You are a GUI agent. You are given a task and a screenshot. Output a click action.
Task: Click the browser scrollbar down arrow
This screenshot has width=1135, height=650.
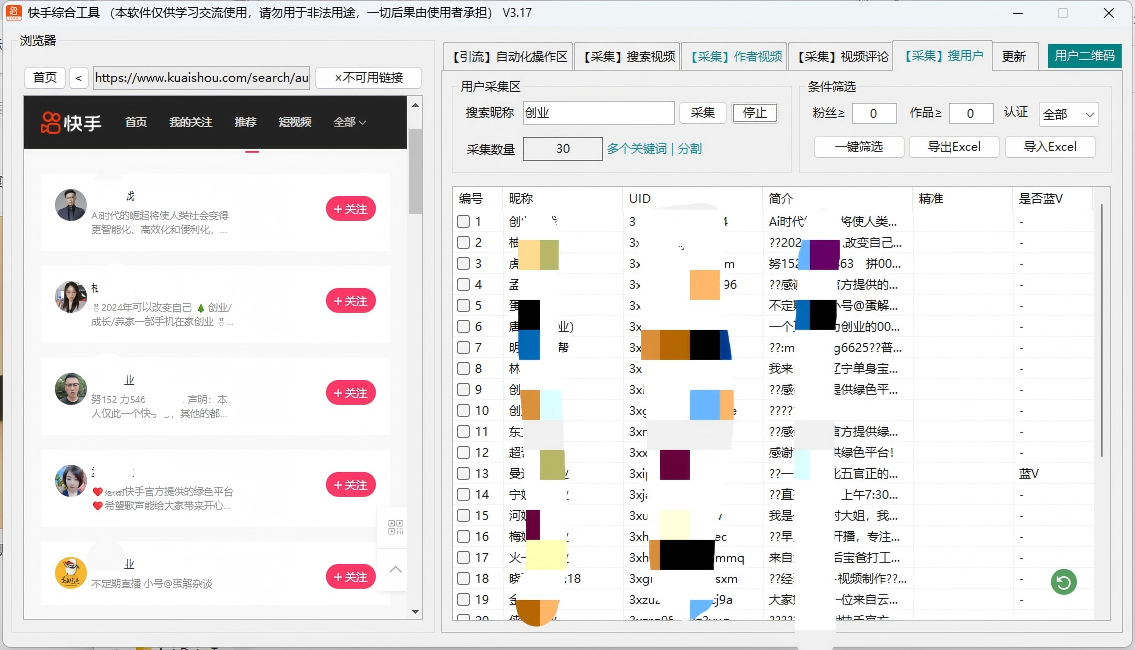415,612
